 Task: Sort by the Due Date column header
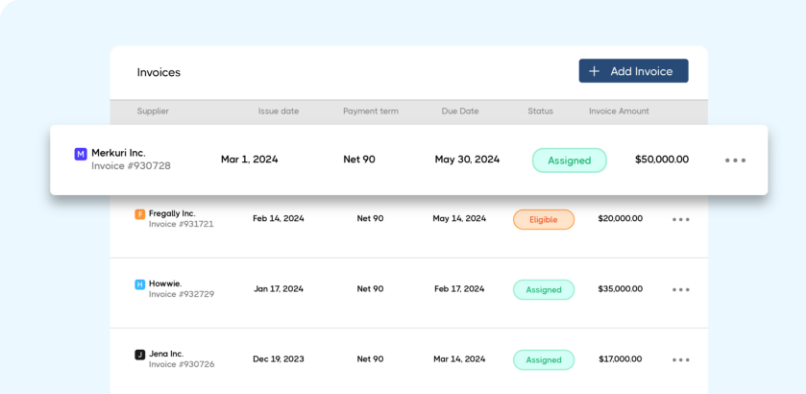click(460, 111)
